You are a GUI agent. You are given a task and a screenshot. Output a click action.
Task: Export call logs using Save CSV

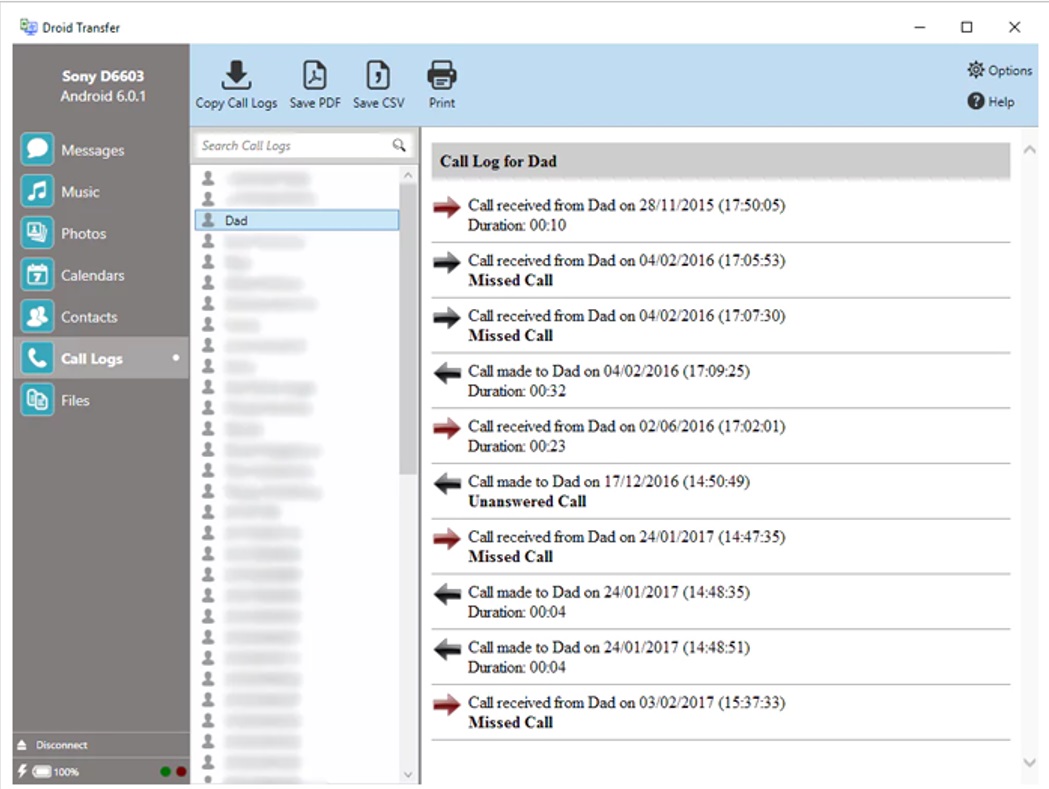click(x=379, y=85)
